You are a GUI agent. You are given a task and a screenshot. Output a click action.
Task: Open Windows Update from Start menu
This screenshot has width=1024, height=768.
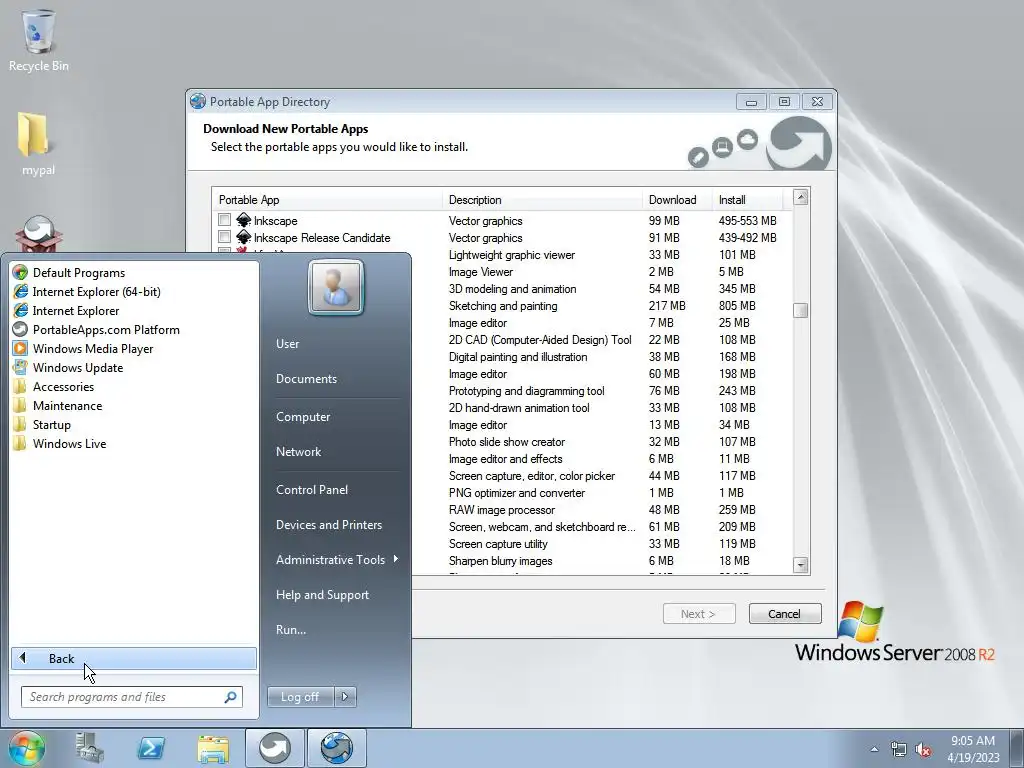click(x=78, y=368)
